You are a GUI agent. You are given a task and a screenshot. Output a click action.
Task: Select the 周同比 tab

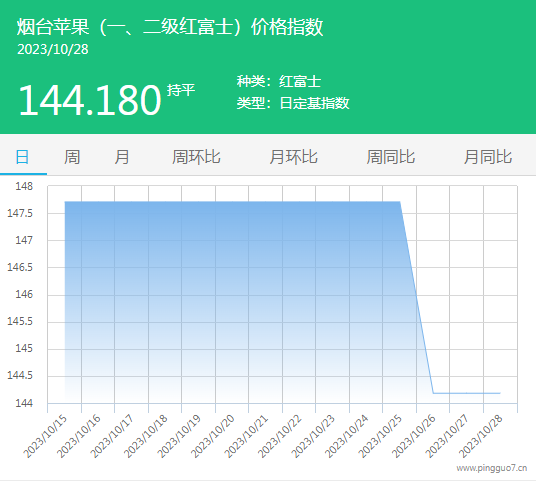[390, 157]
